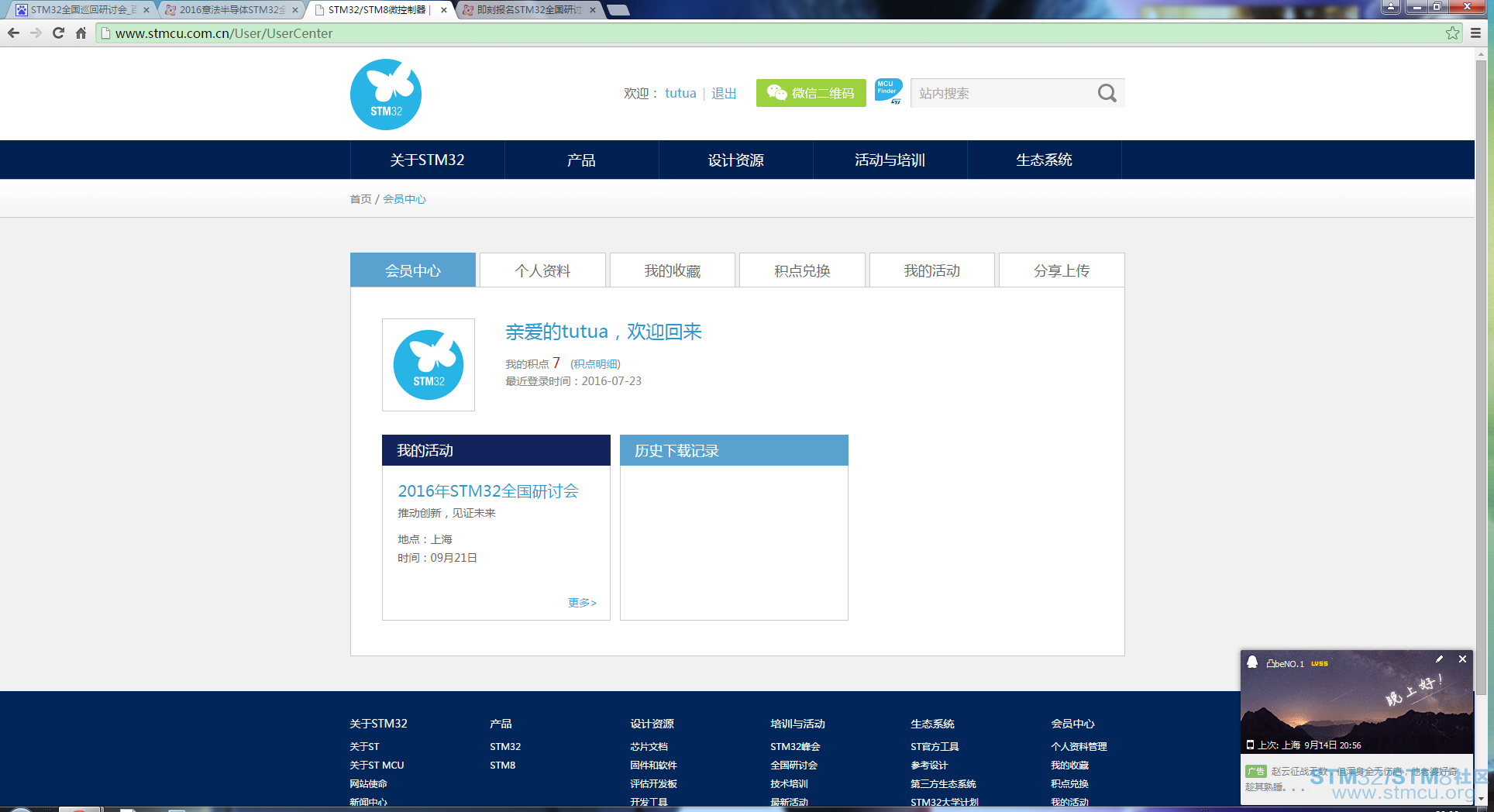Close the 2016意法半导体STM32 browser tab

[295, 10]
